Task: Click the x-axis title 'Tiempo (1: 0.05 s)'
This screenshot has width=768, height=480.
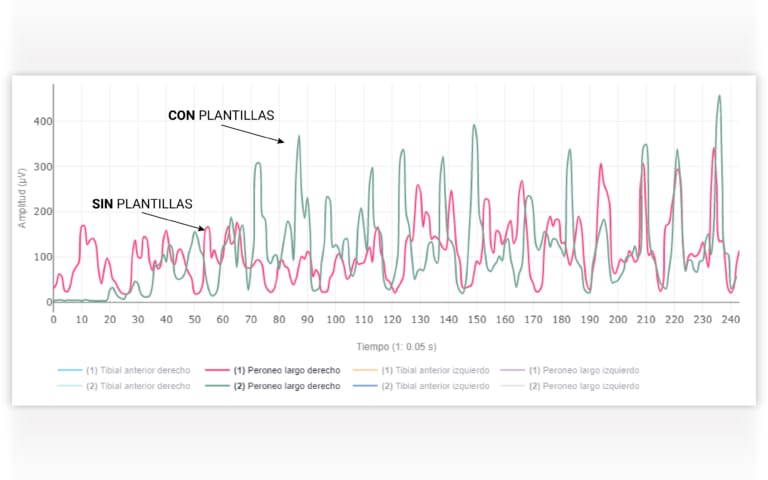Action: (396, 347)
